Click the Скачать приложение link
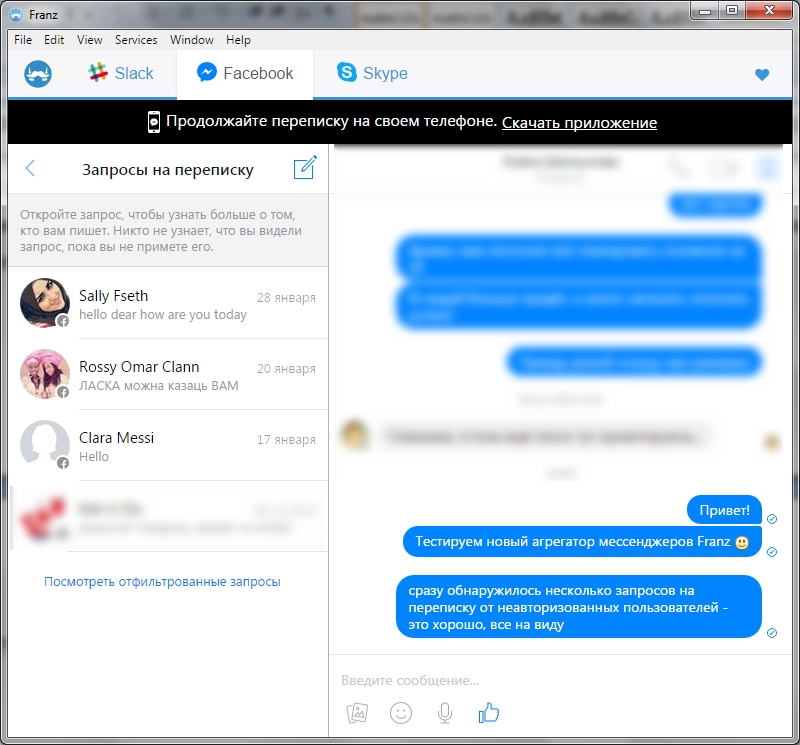 [579, 122]
